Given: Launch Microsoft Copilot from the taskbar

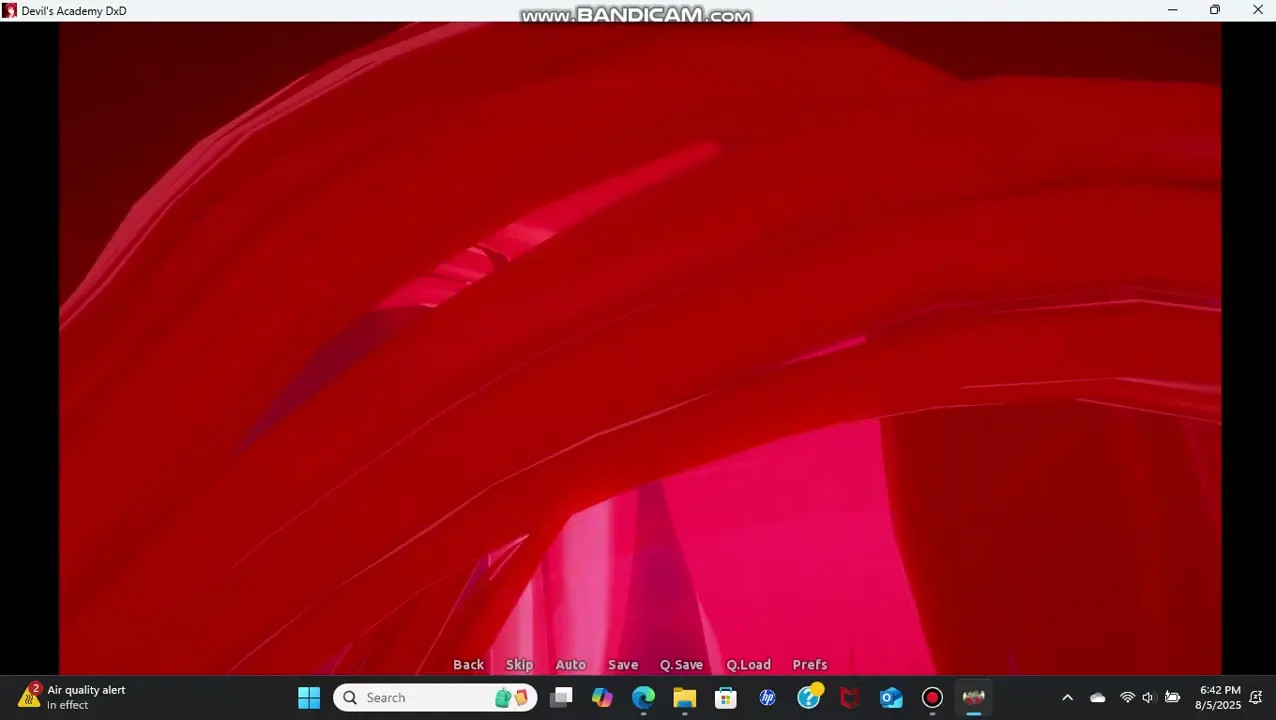Looking at the screenshot, I should click(602, 697).
